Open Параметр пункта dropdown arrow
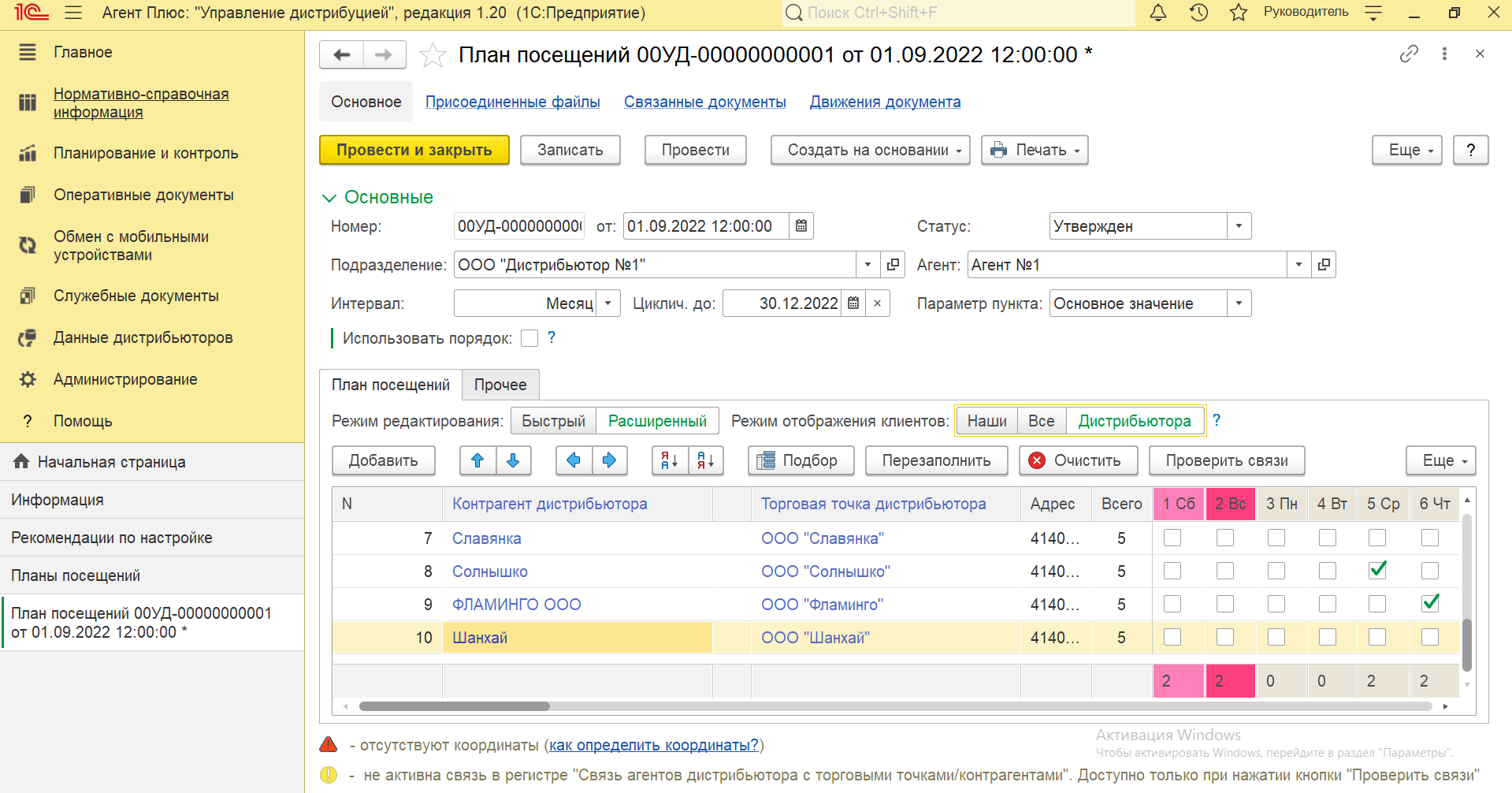This screenshot has height=793, width=1512. click(1239, 303)
